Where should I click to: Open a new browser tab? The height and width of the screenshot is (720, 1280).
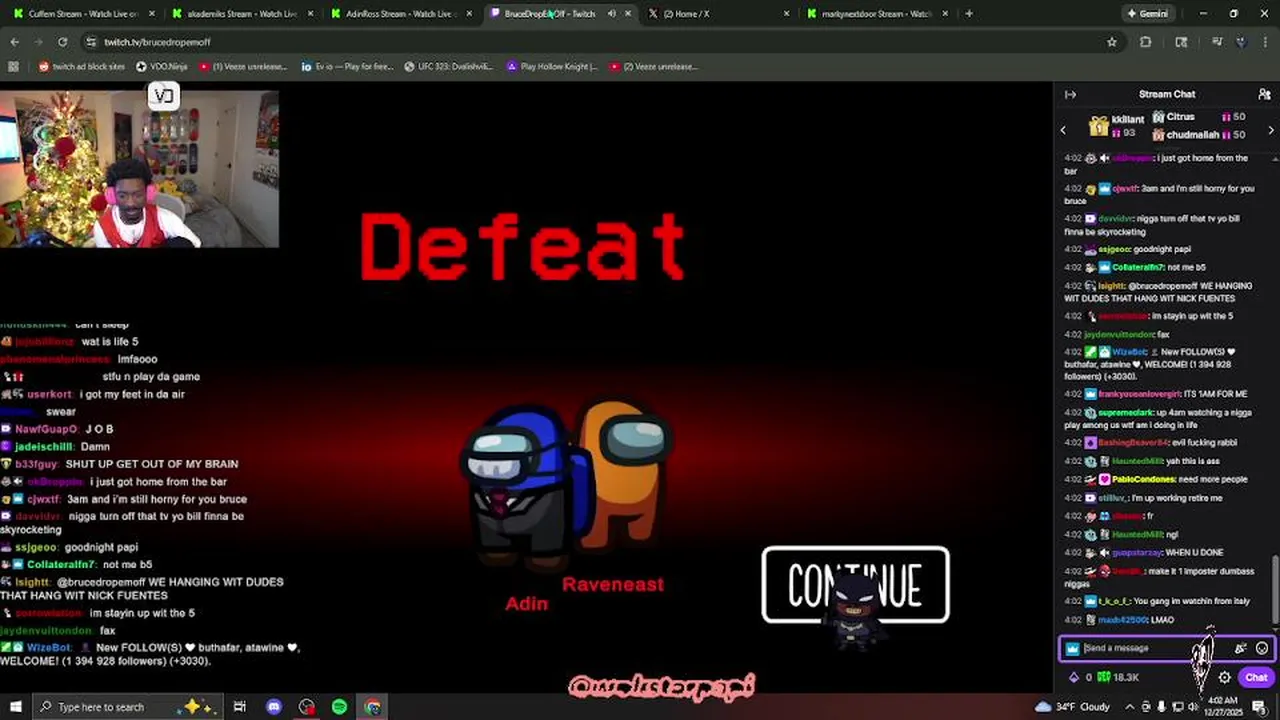point(968,14)
